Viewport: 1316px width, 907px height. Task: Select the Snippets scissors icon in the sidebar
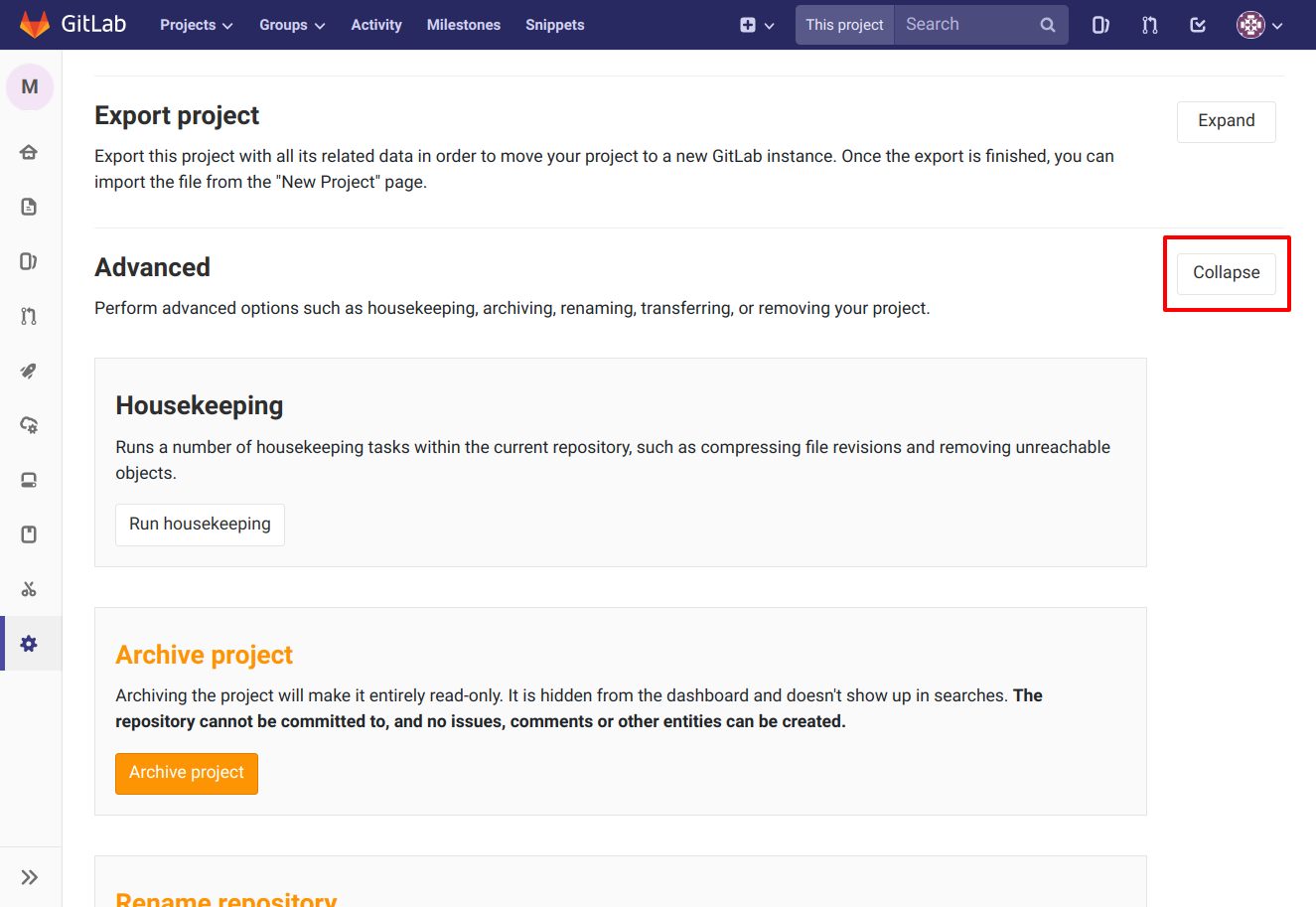click(x=29, y=588)
